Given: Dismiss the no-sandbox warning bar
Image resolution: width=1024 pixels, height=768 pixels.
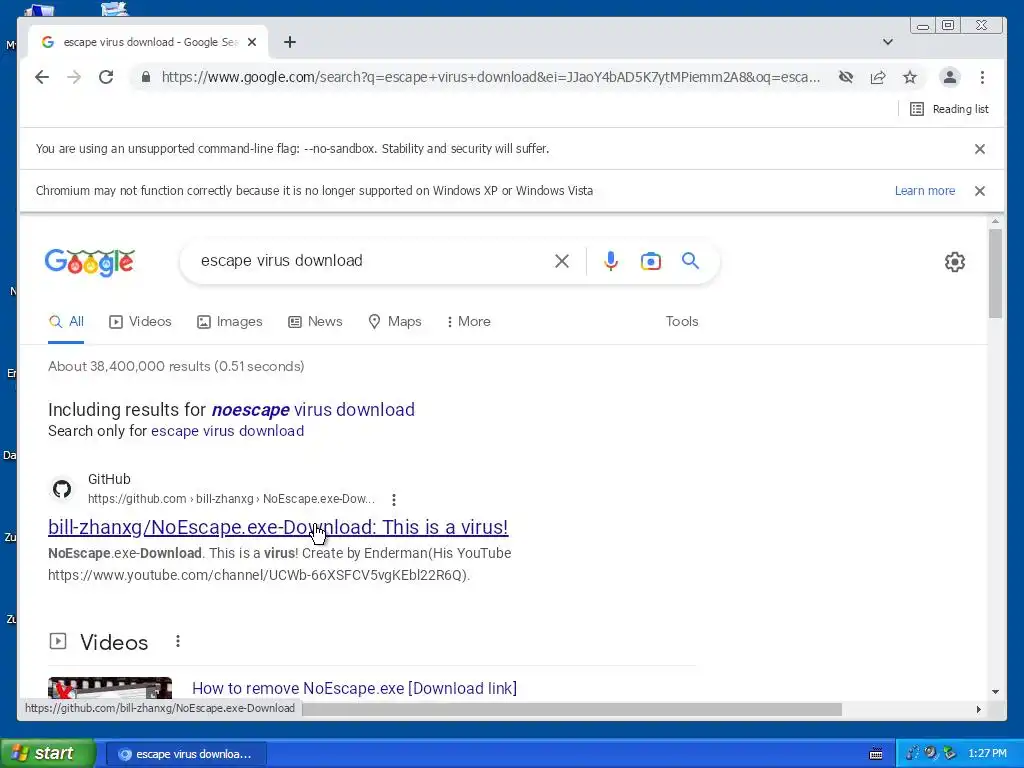Looking at the screenshot, I should pos(980,149).
